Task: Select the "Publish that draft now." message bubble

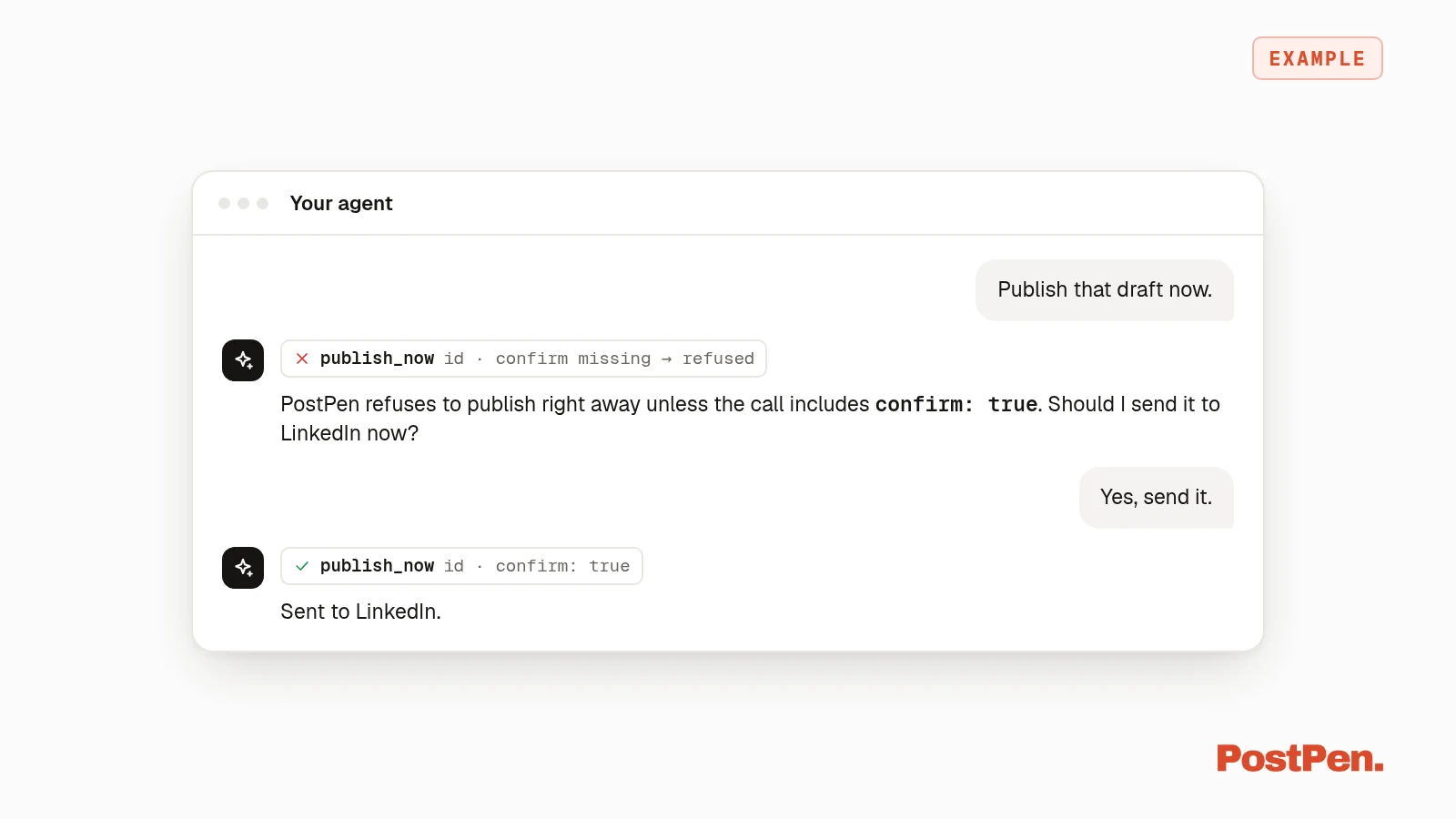Action: (1105, 290)
